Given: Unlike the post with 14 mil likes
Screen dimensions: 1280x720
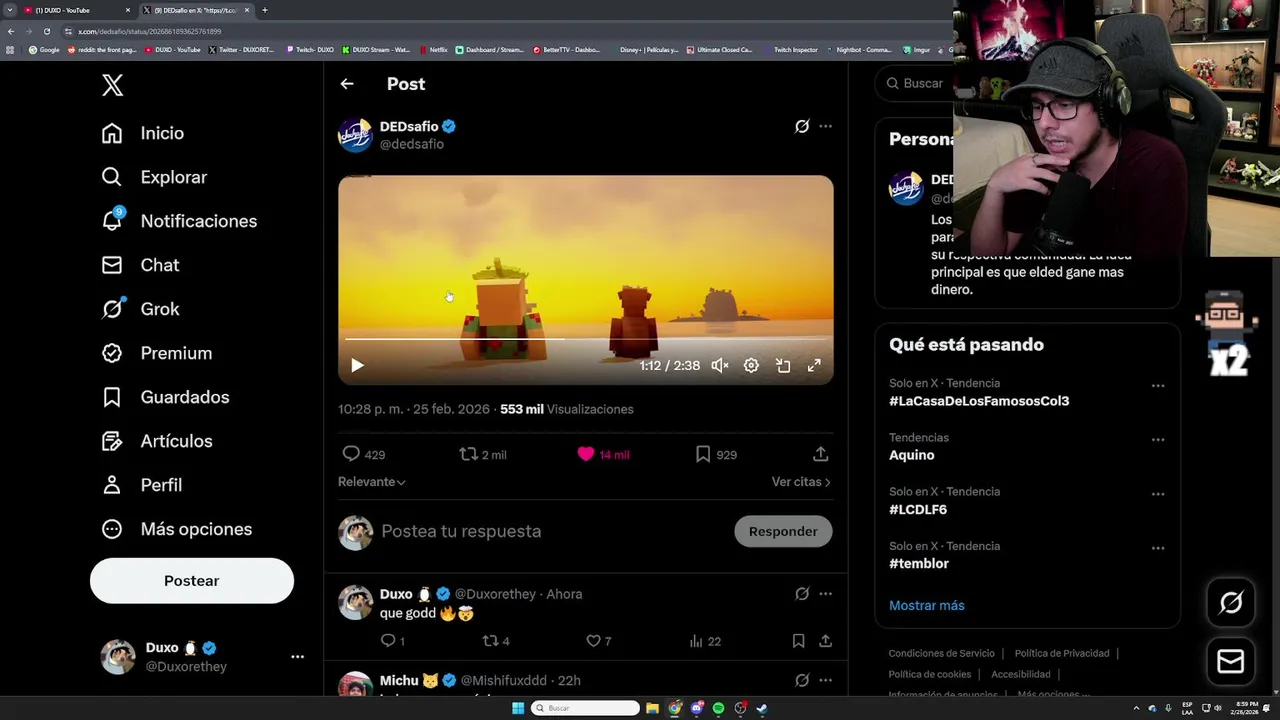Looking at the screenshot, I should coord(586,454).
